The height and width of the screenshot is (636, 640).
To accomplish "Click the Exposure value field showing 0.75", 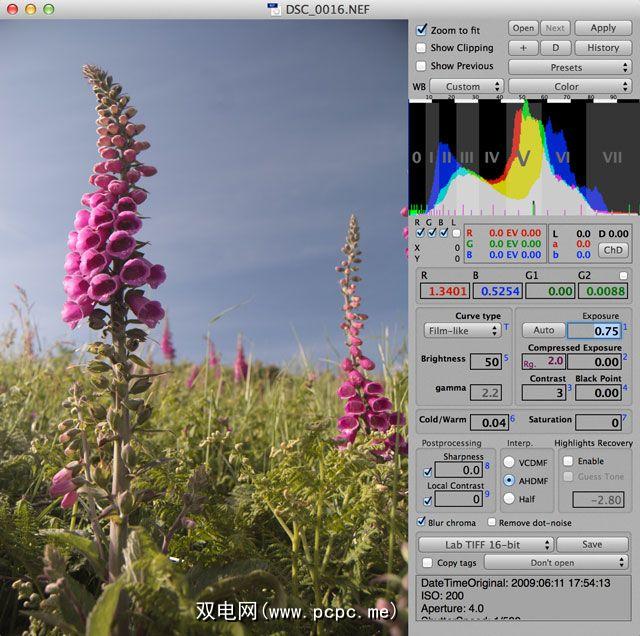I will pyautogui.click(x=595, y=331).
